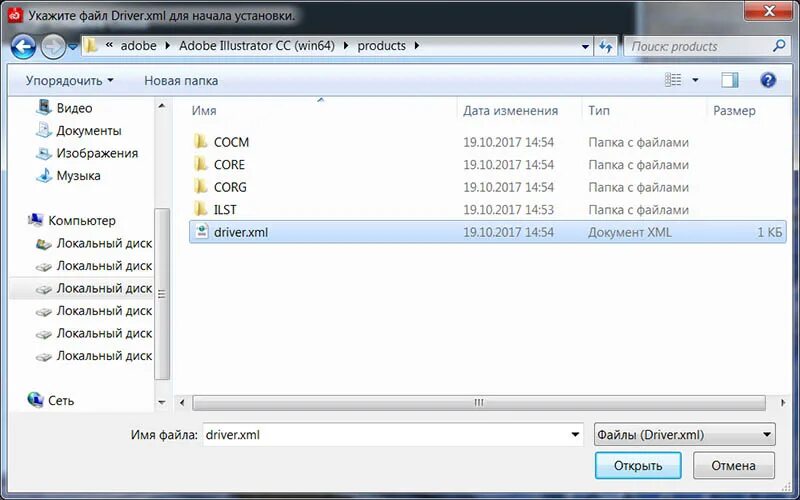Expand arrow after 'products' breadcrumb
The image size is (800, 500).
click(417, 45)
